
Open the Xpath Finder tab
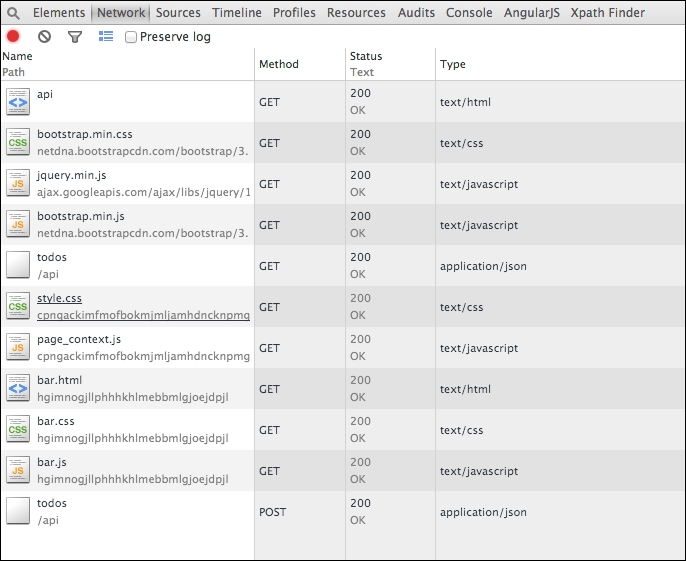click(607, 13)
